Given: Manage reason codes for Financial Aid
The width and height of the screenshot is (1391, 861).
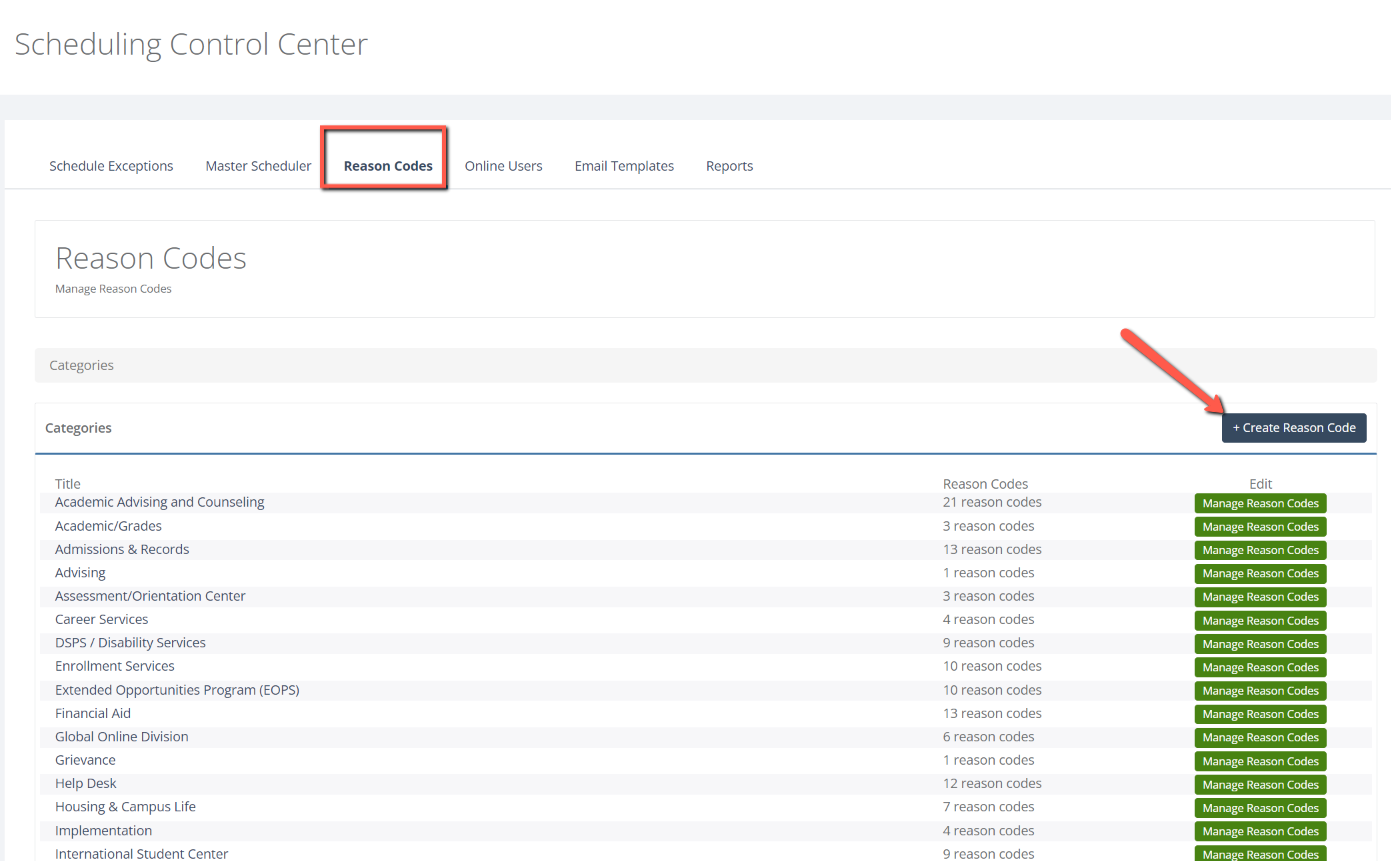Looking at the screenshot, I should pyautogui.click(x=1260, y=713).
